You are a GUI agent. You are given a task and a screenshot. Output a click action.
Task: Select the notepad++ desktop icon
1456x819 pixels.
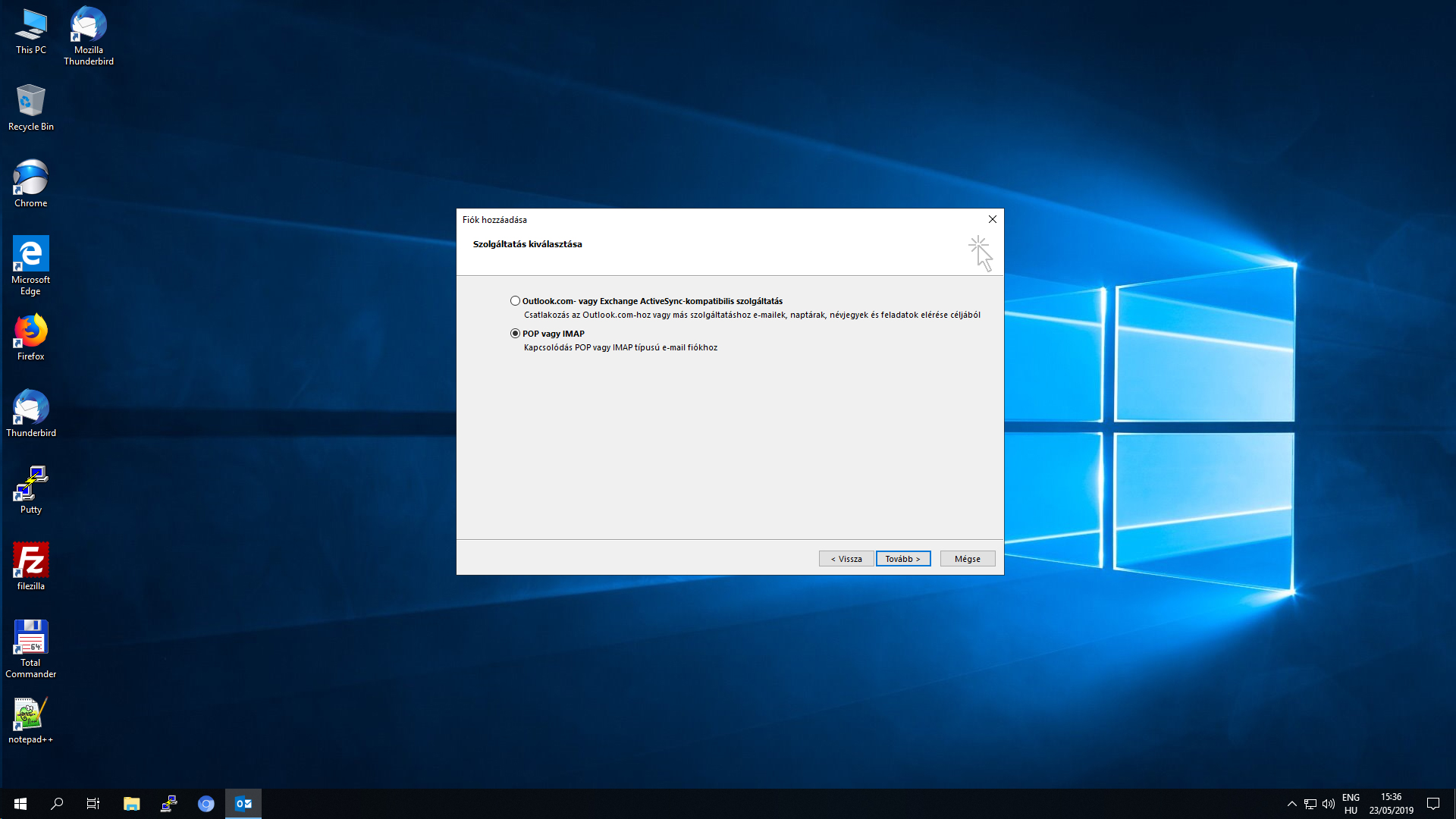[x=31, y=720]
